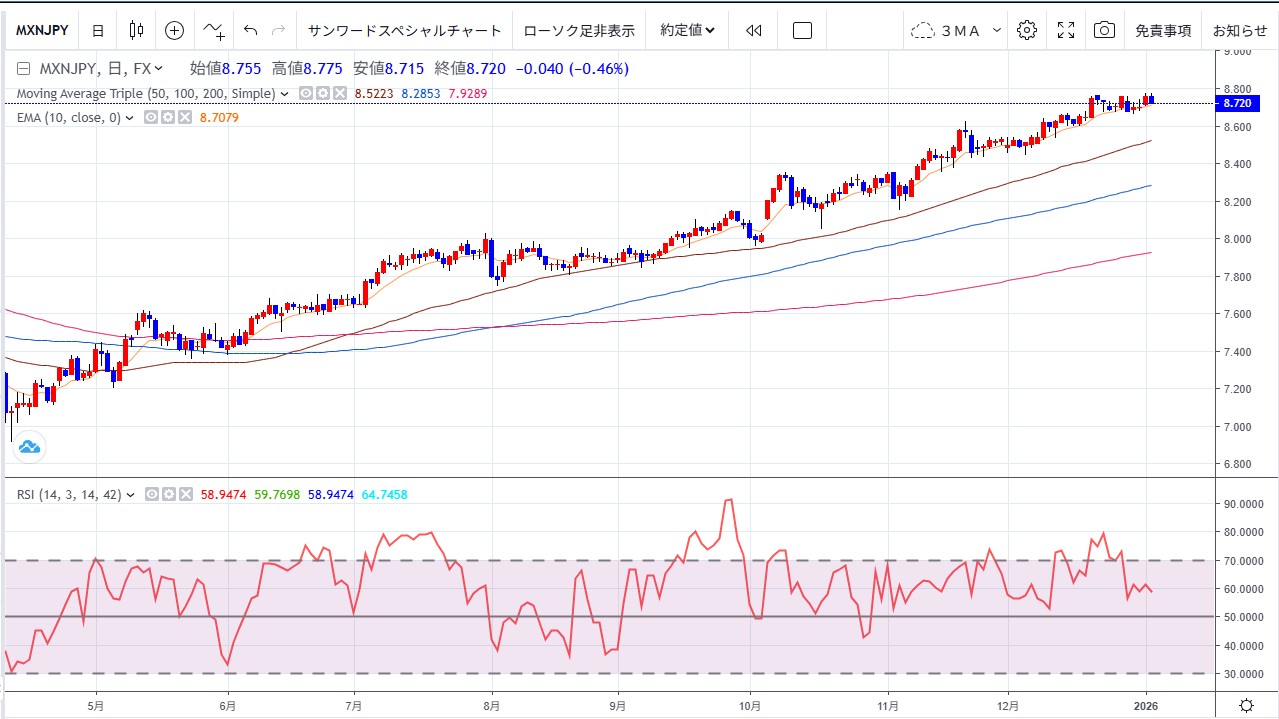Image resolution: width=1279 pixels, height=719 pixels.
Task: Toggle RSI indicator visibility eye
Action: click(151, 495)
